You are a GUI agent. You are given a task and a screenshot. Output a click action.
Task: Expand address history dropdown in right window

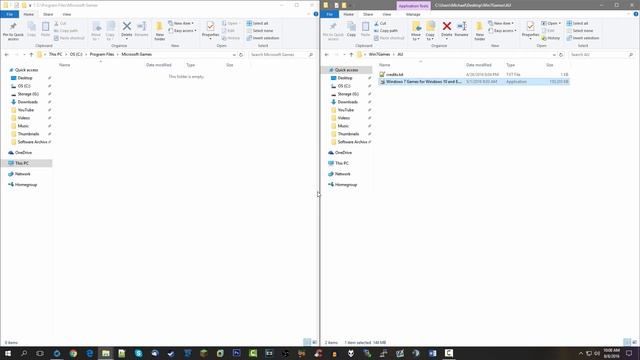point(554,54)
